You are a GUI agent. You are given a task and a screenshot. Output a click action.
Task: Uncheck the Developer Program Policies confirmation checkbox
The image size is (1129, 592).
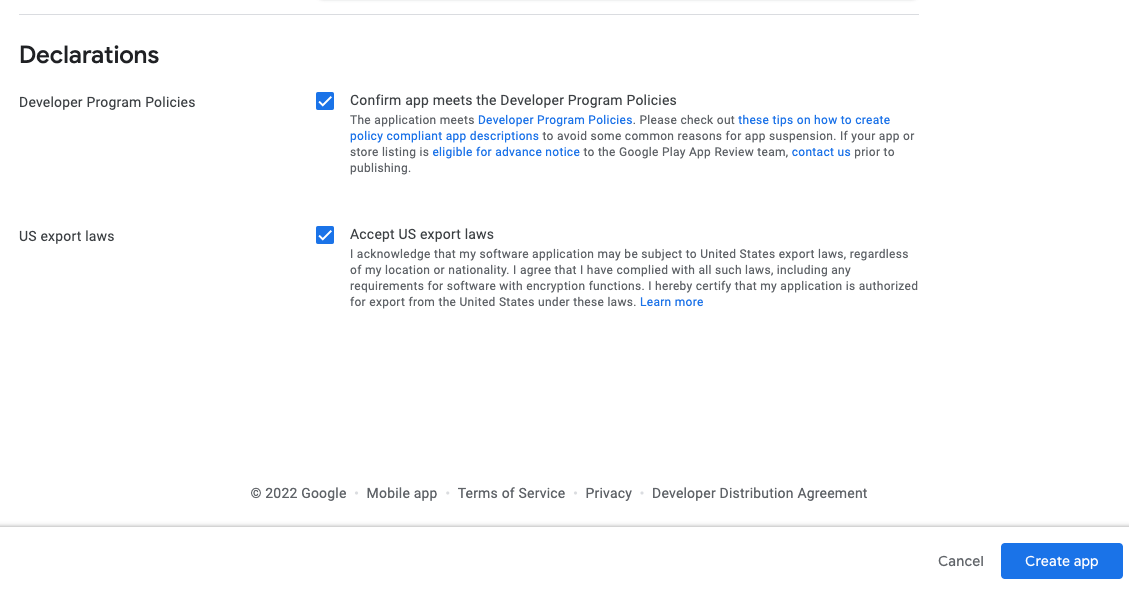(x=325, y=101)
